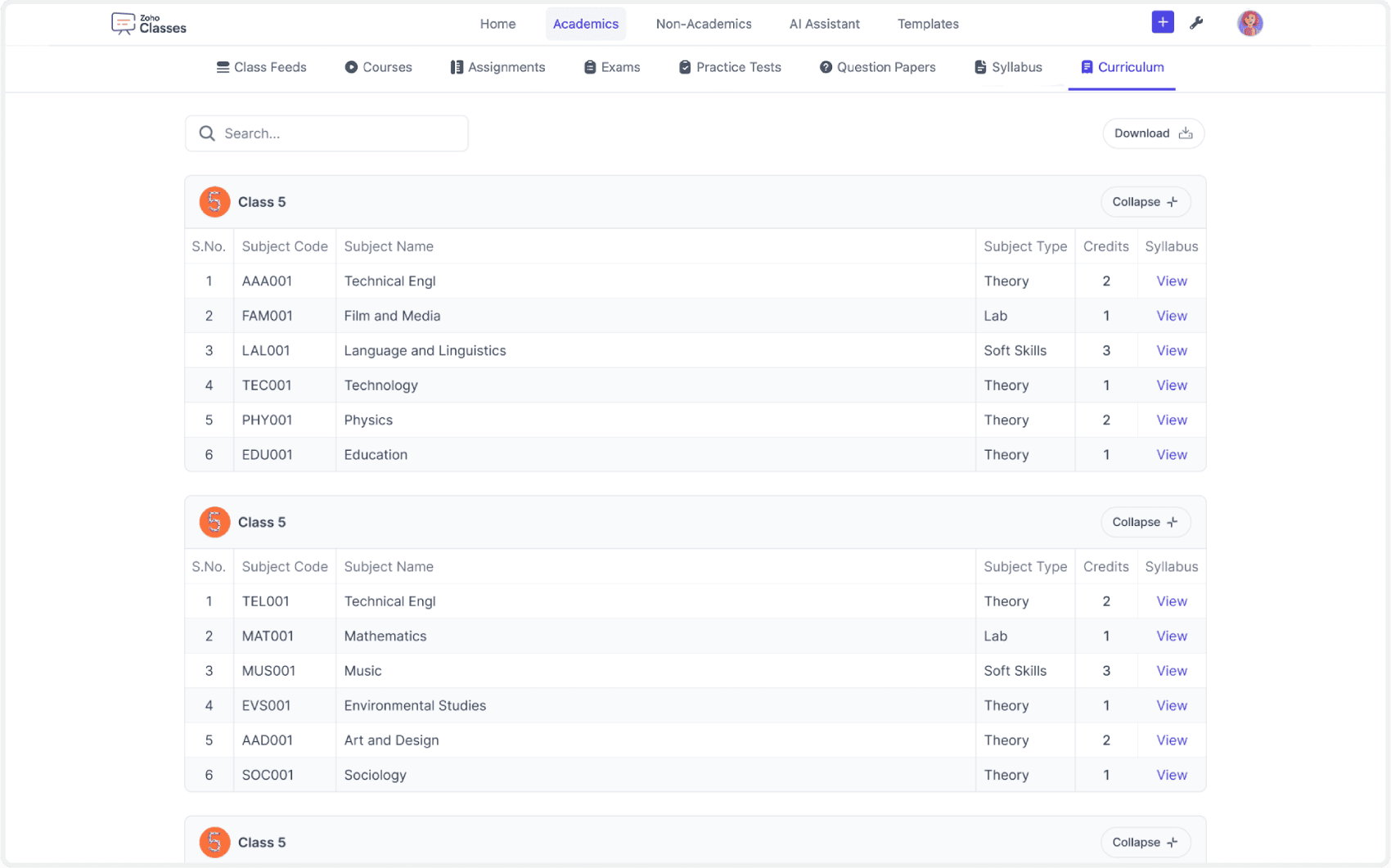The height and width of the screenshot is (868, 1391).
Task: Open the Non-Academics menu
Action: point(703,24)
